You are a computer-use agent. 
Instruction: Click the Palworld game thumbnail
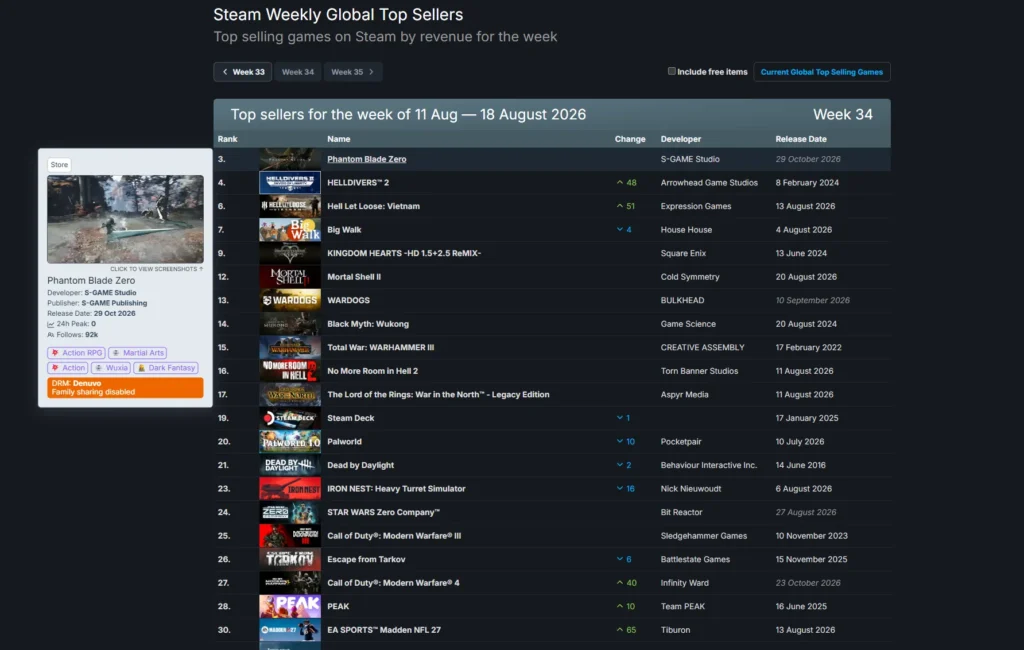(290, 441)
